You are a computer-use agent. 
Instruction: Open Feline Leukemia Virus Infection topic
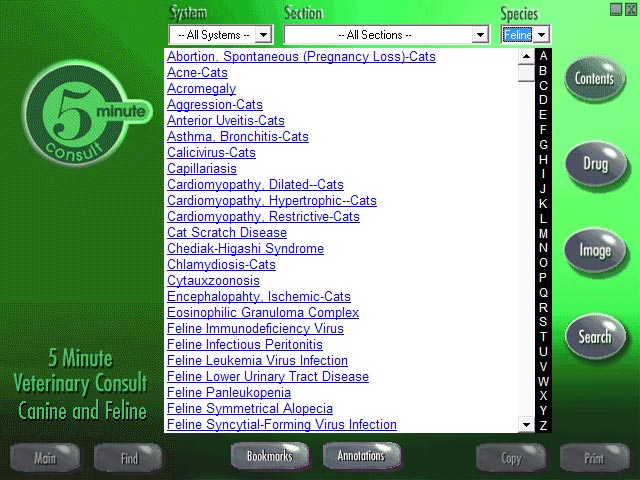(x=257, y=360)
